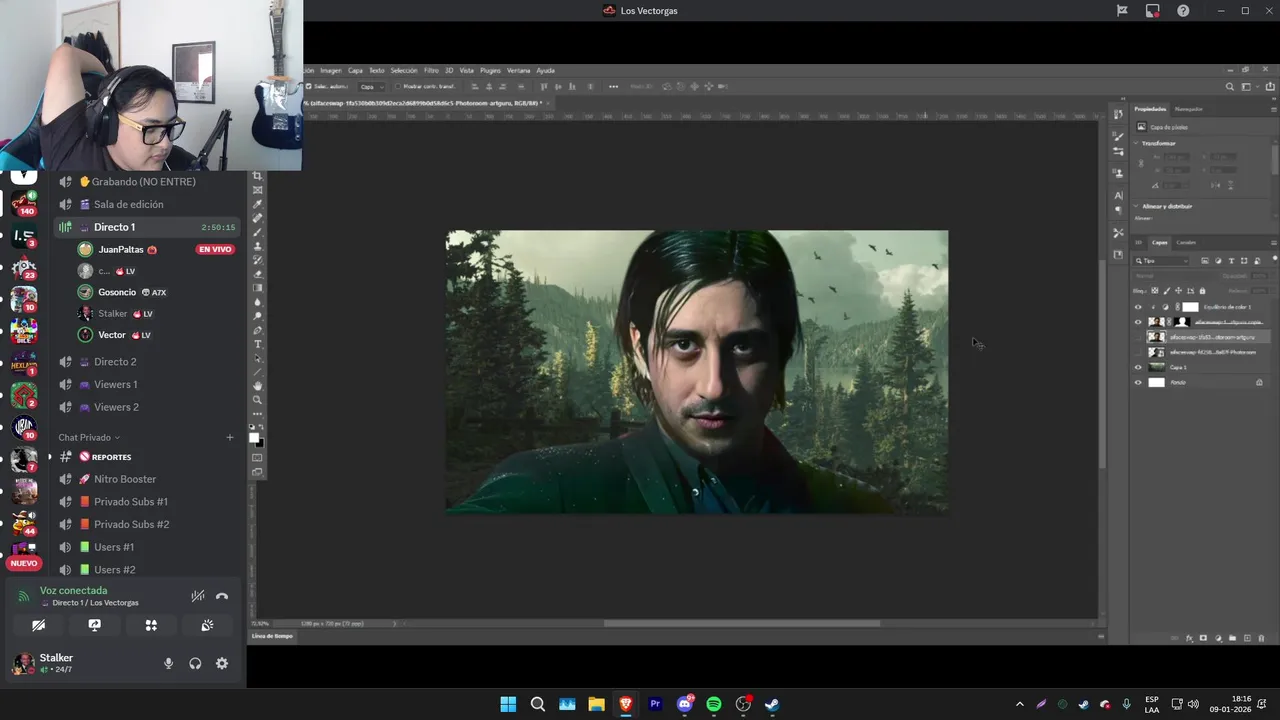
Task: Open Spotify from the taskbar
Action: (714, 704)
